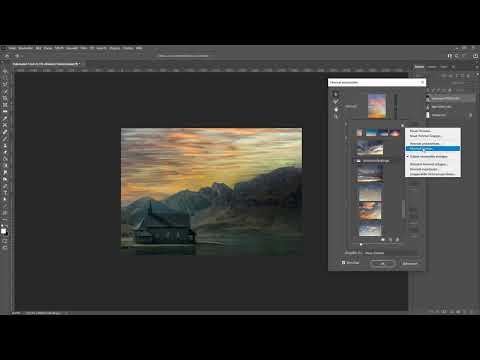Image resolution: width=480 pixels, height=360 pixels.
Task: Click the sky picker vertical scrollbar
Action: (x=403, y=208)
